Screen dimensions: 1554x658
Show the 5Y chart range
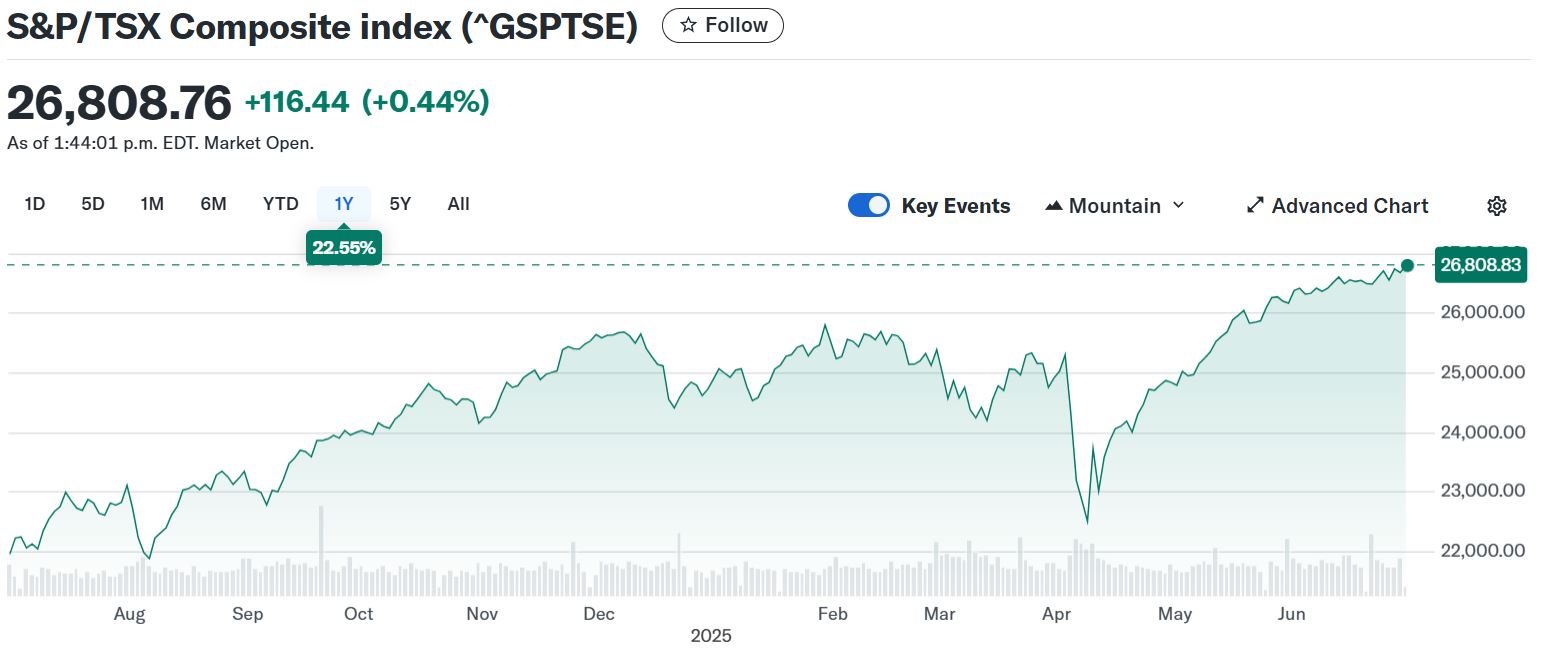click(400, 204)
